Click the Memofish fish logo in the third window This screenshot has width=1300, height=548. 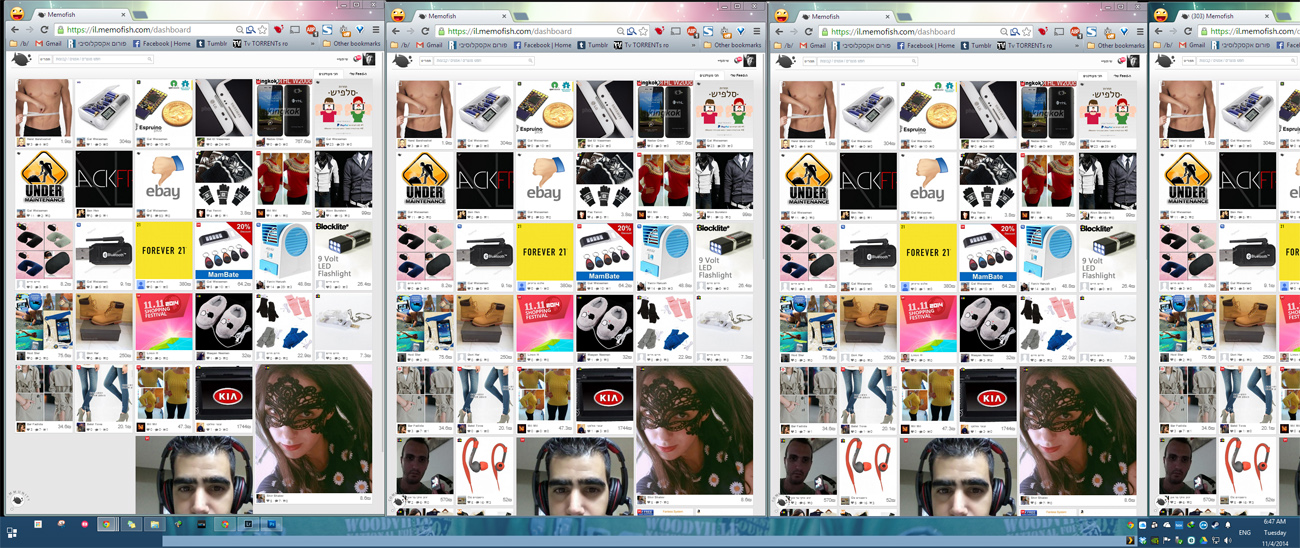pyautogui.click(x=784, y=61)
